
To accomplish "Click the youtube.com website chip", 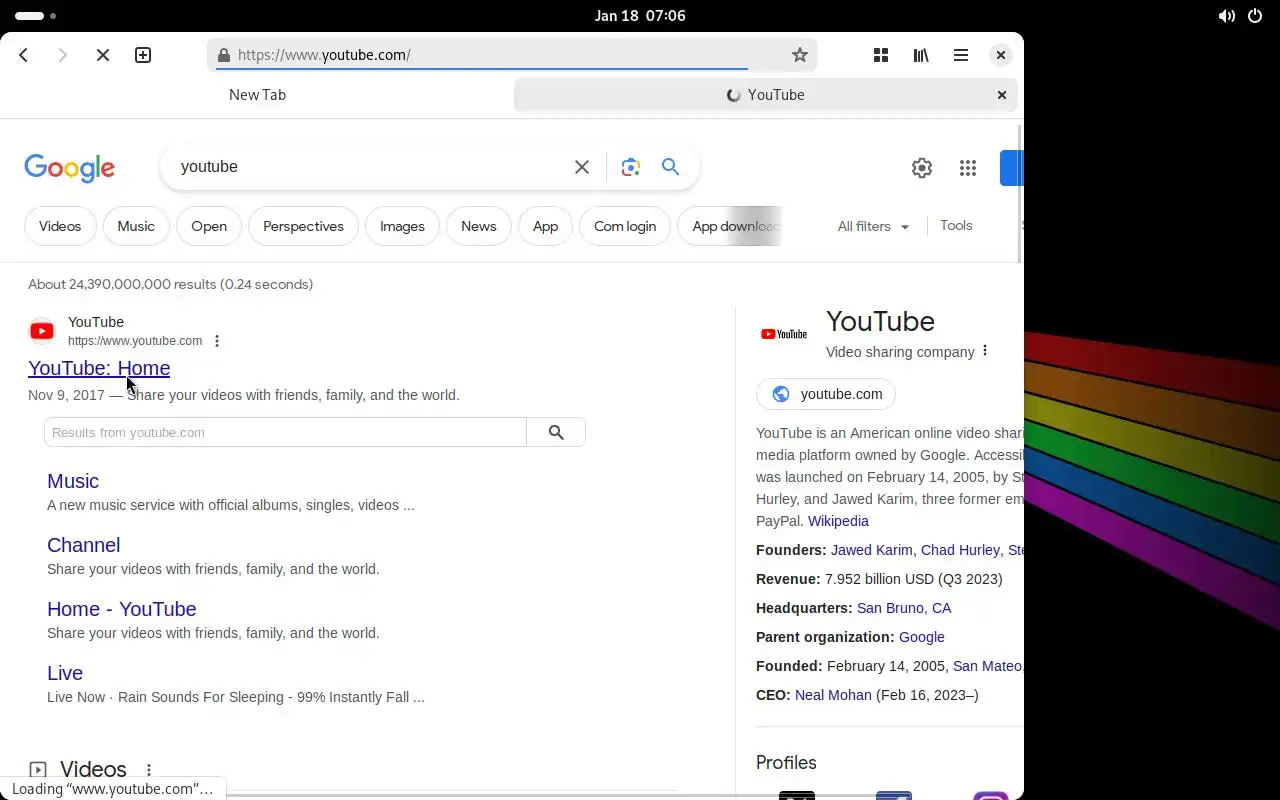I will click(826, 394).
